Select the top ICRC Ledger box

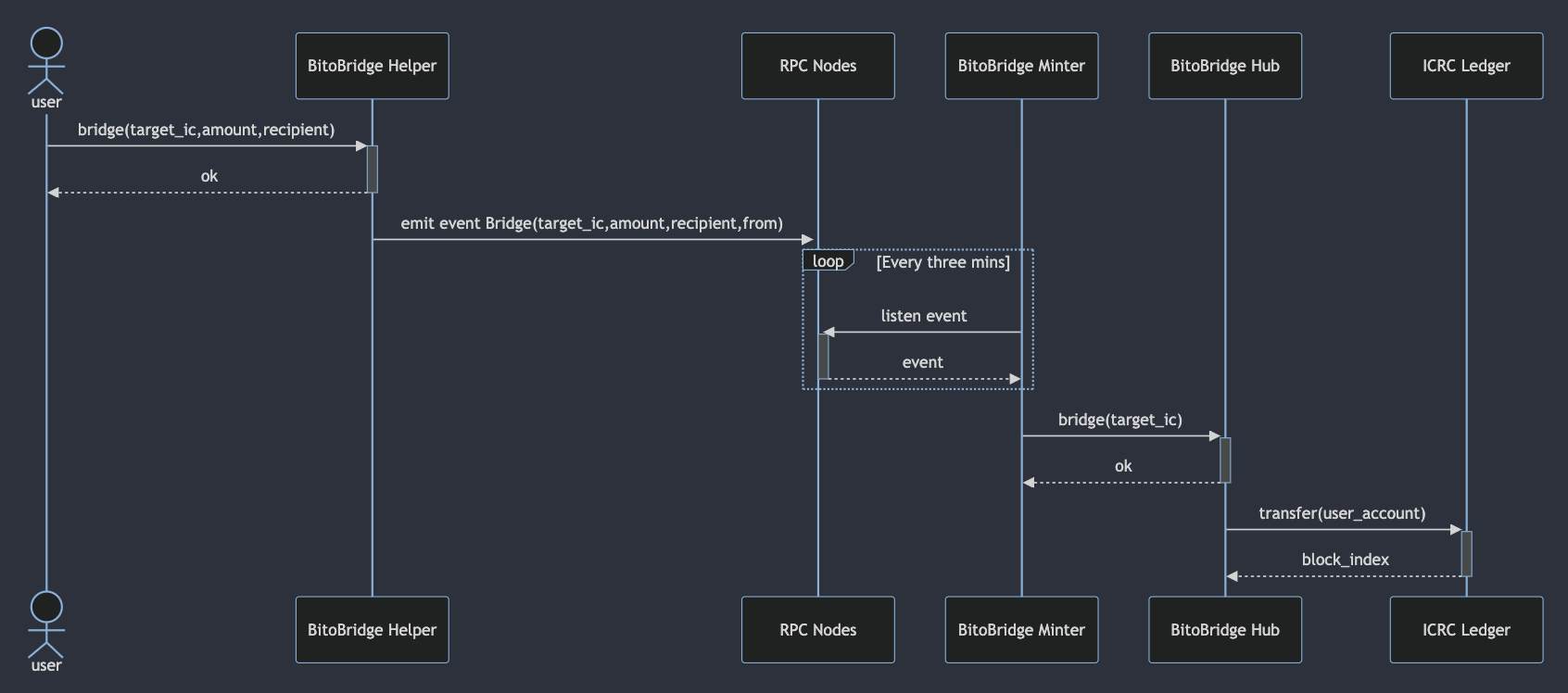point(1466,66)
